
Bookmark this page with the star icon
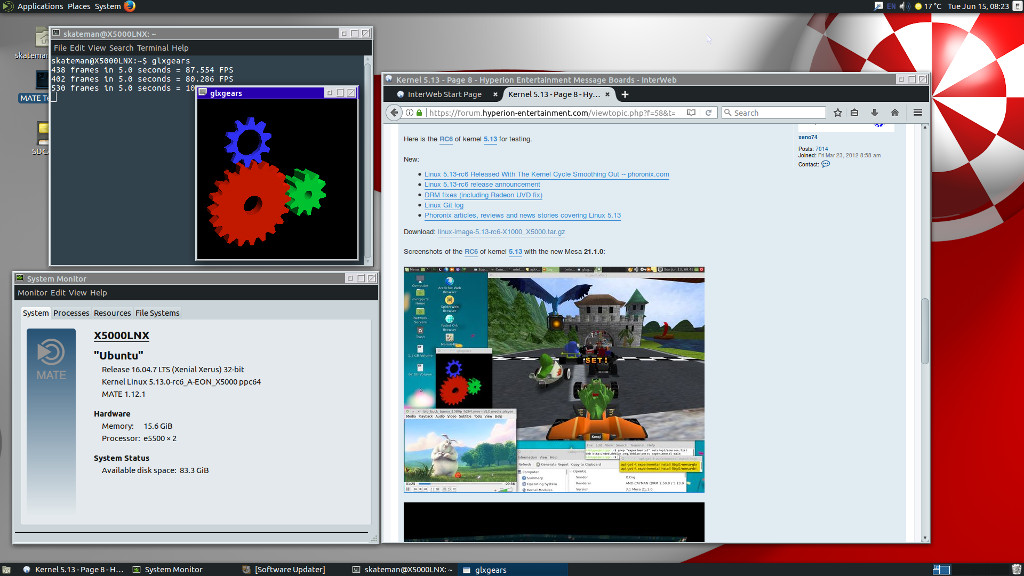[x=837, y=112]
